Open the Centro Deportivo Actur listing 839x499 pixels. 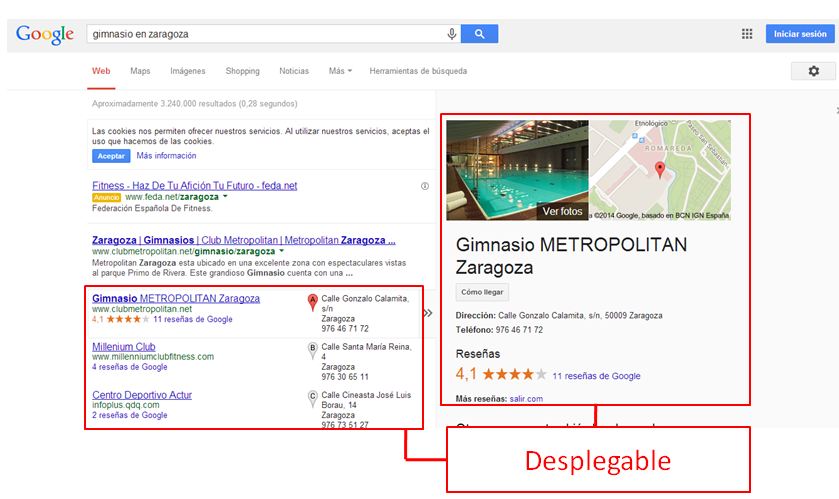point(142,395)
